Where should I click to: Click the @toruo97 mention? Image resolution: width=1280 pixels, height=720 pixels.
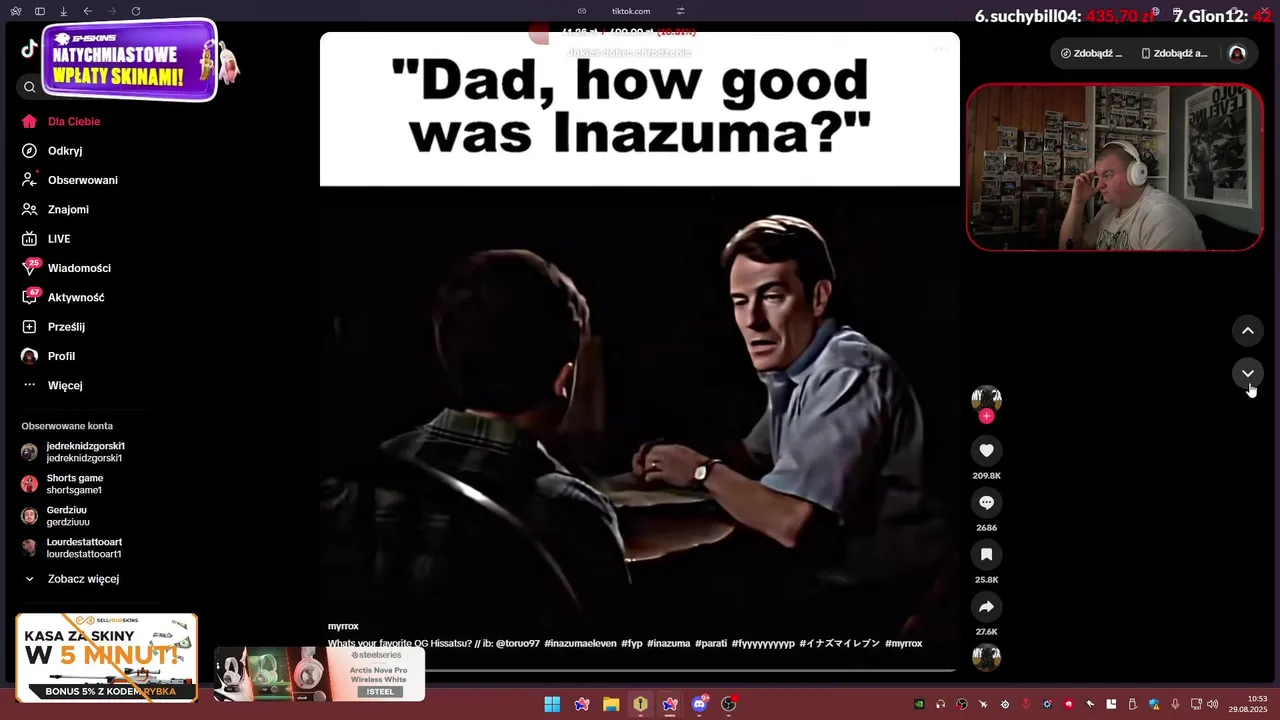point(517,643)
